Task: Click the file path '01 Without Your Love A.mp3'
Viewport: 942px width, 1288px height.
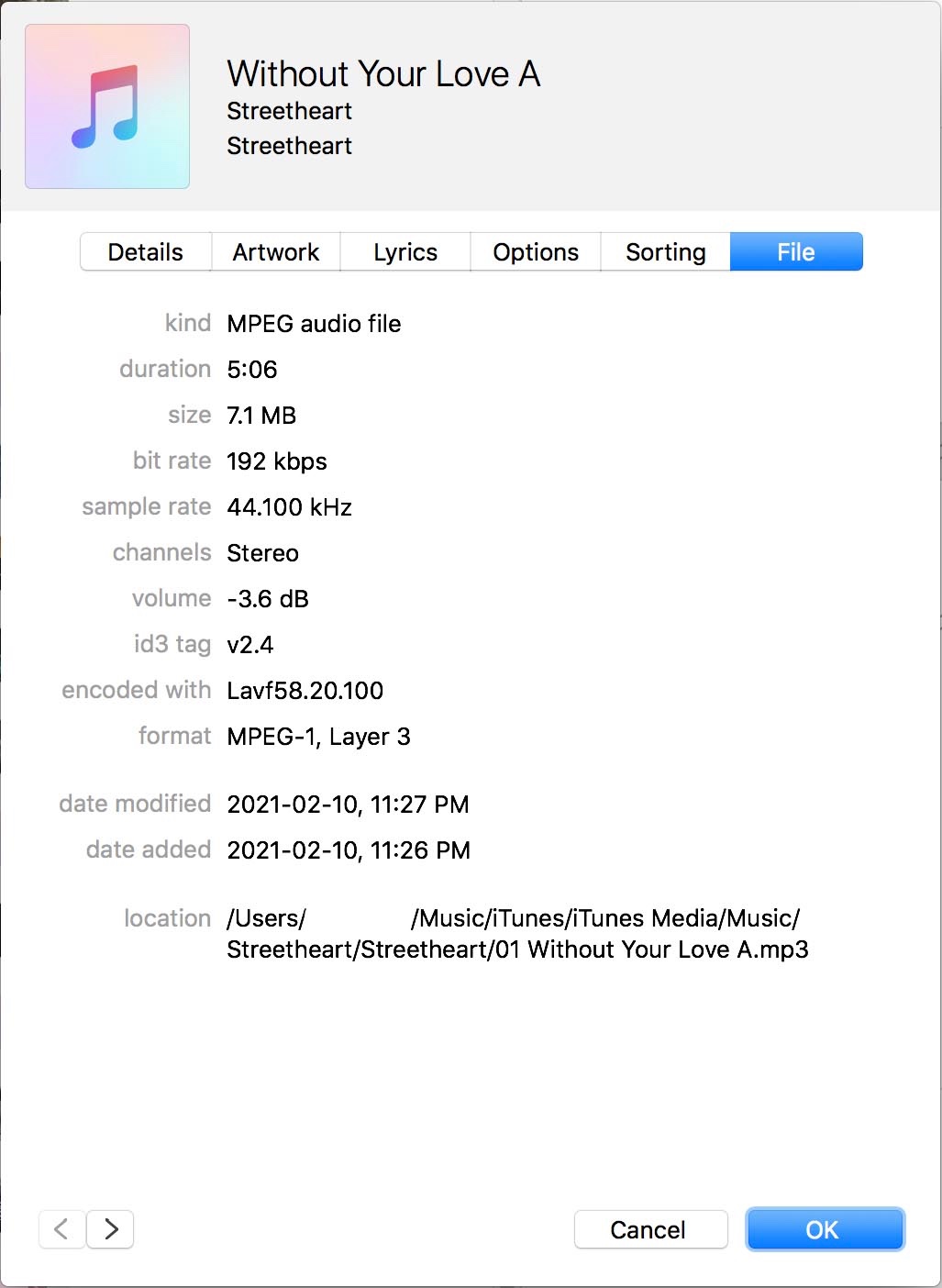Action: click(652, 949)
